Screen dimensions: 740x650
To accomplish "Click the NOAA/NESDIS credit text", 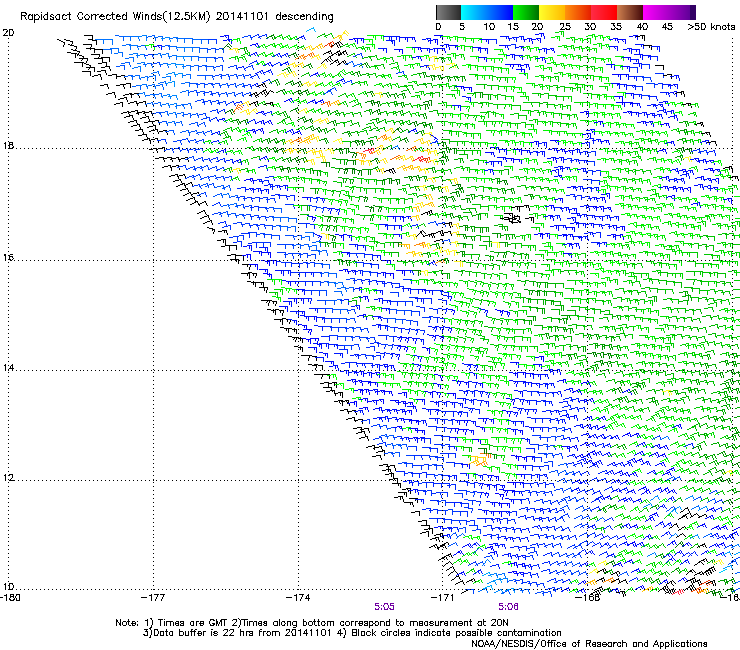I will tap(589, 644).
